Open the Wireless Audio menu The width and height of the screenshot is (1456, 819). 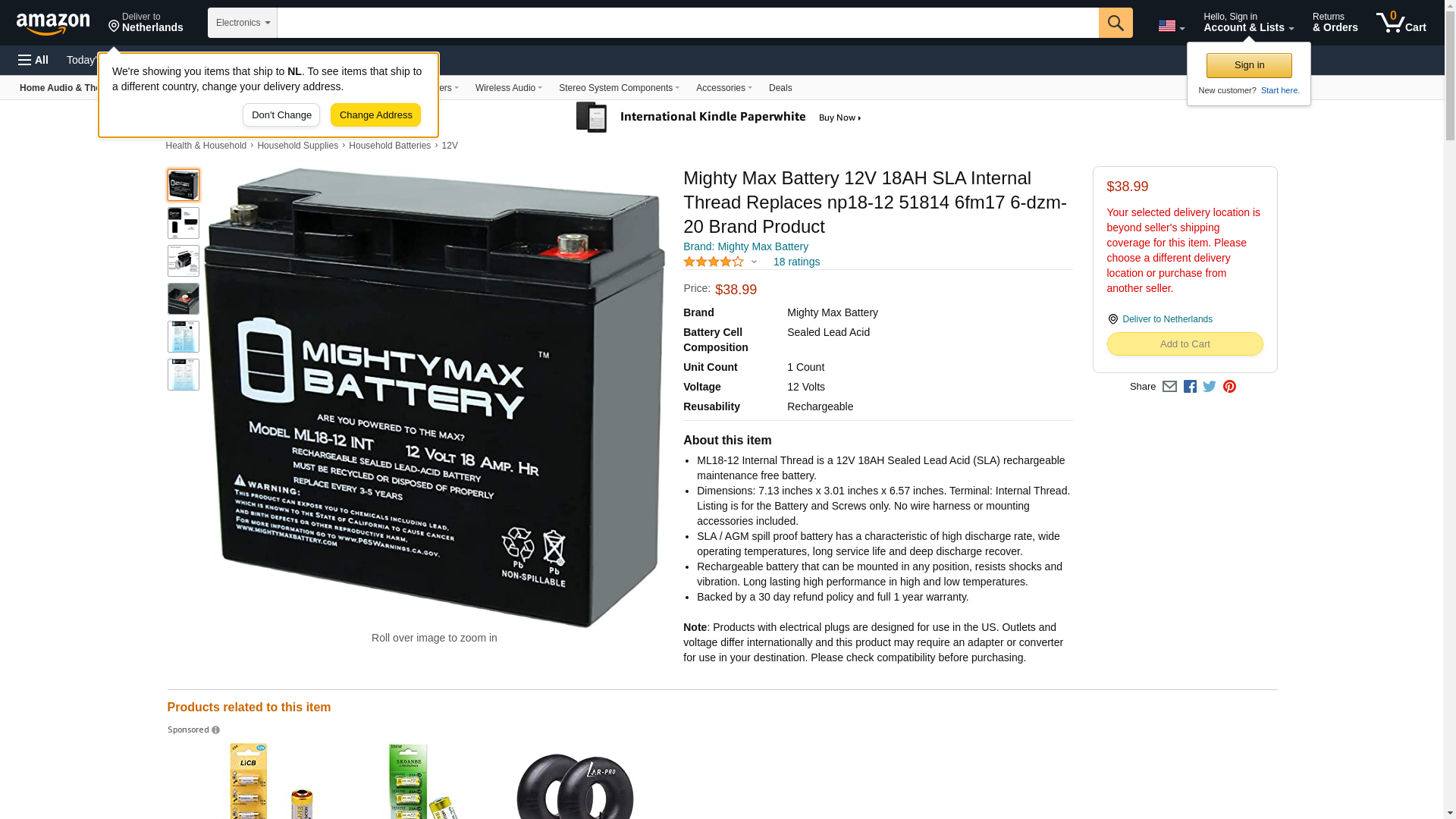(x=508, y=88)
